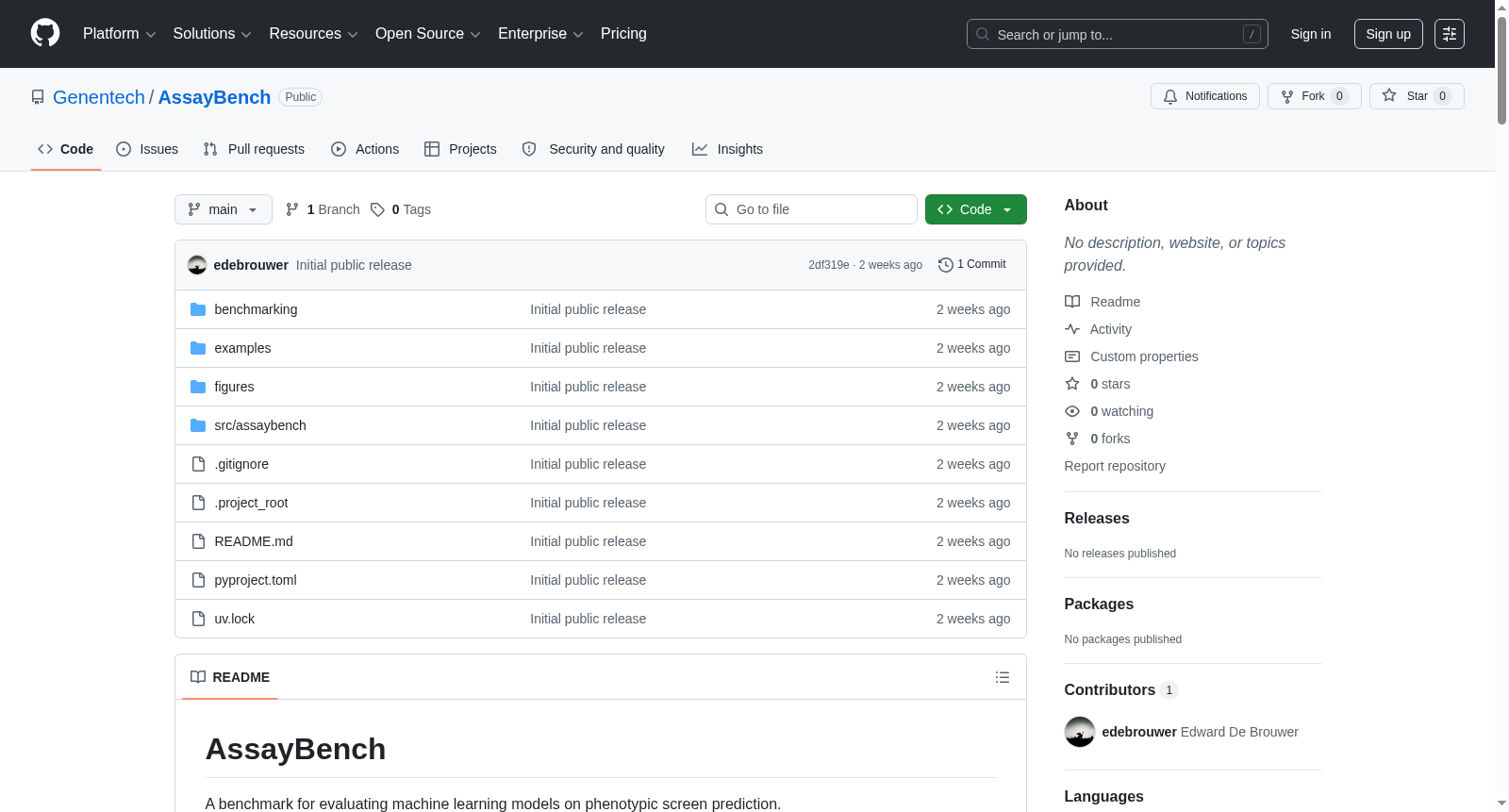The image size is (1509, 812).
Task: Click the book icon next to Readme
Action: (1072, 302)
